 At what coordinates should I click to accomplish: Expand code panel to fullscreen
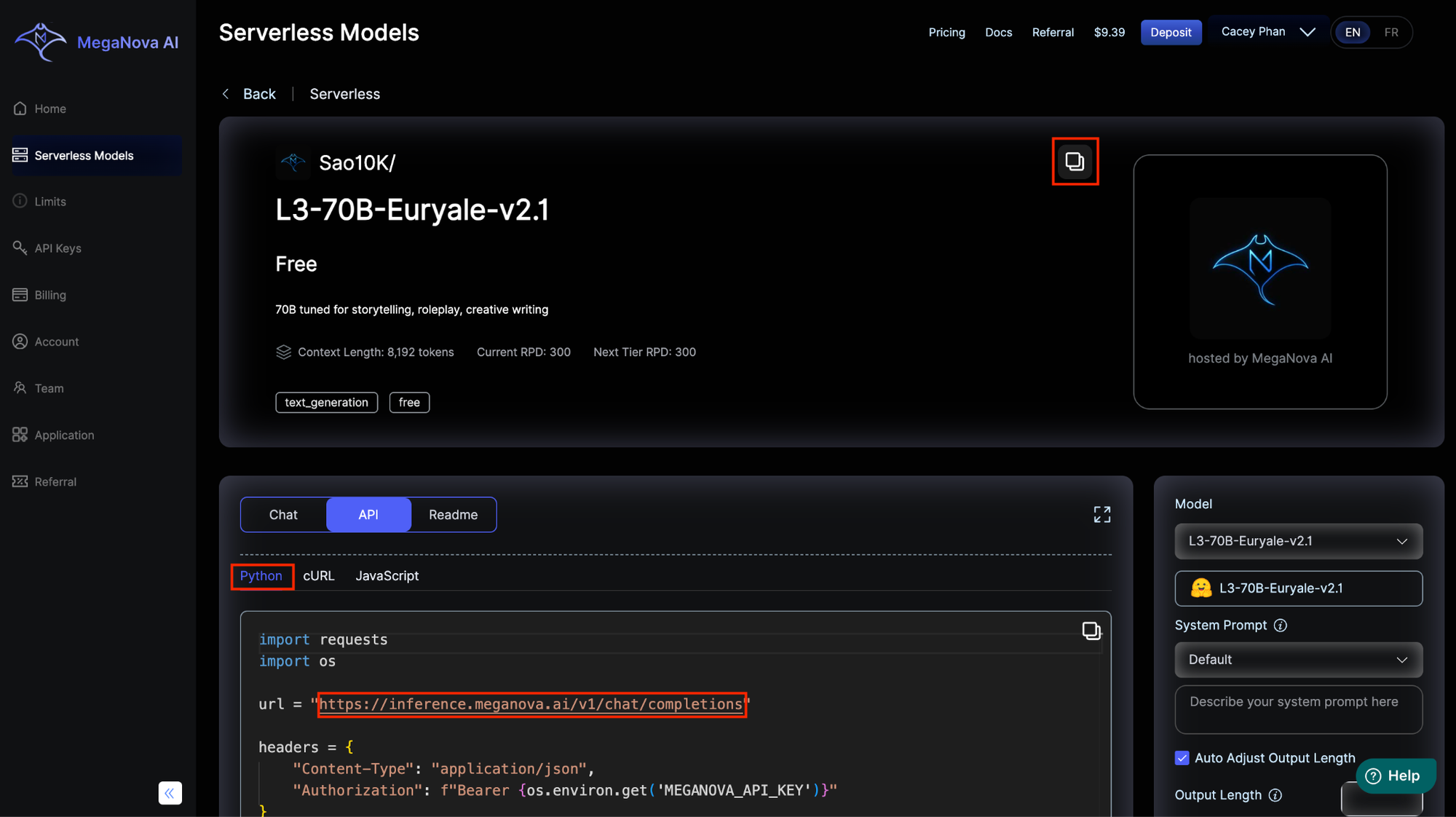1101,515
